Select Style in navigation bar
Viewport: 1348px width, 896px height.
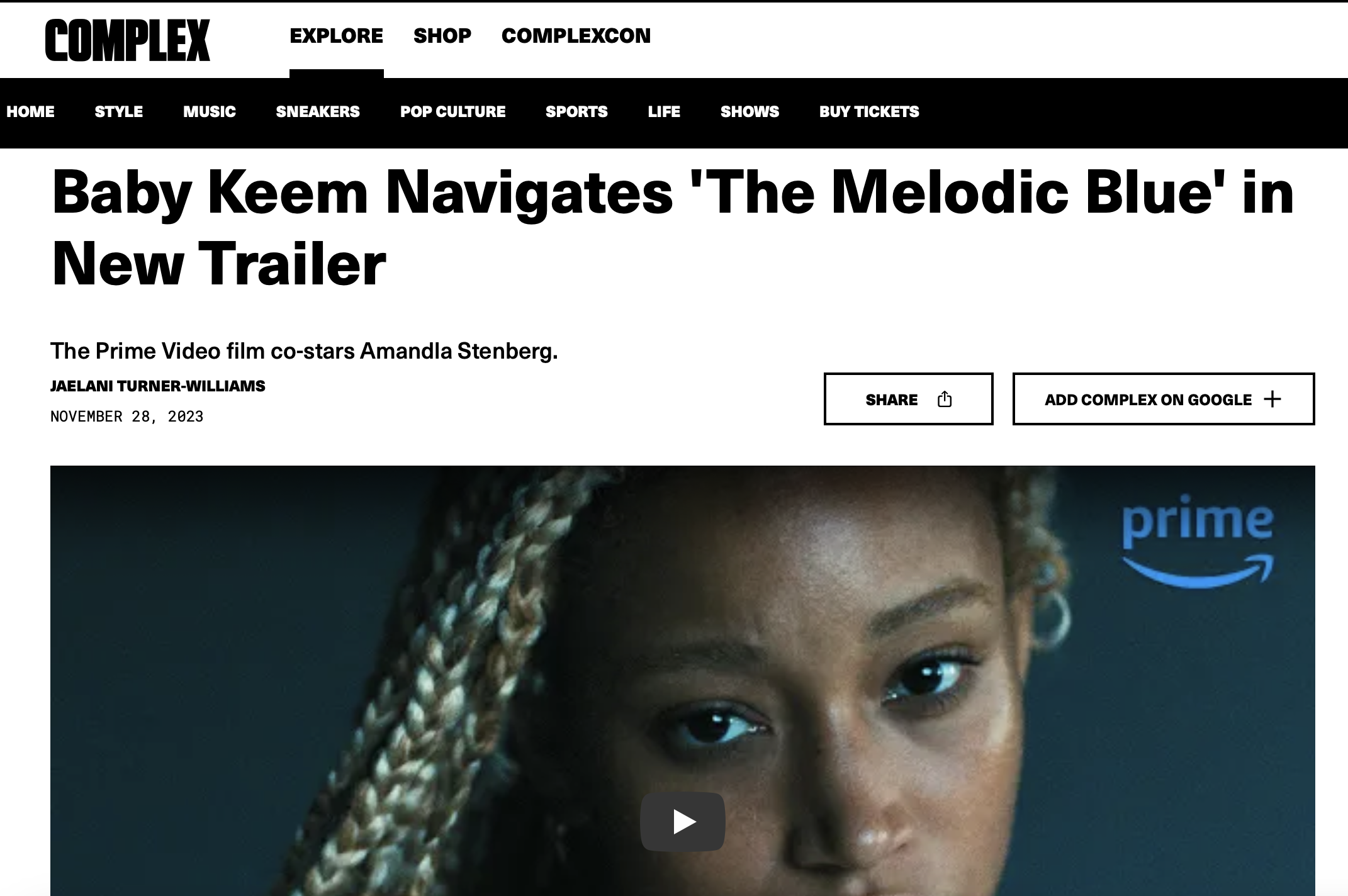(118, 111)
